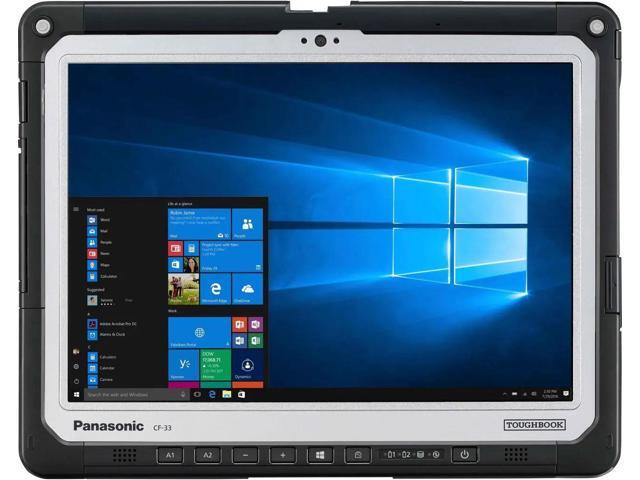Launch the Word small tile in Work group
This screenshot has height=480, width=640.
[x=239, y=340]
